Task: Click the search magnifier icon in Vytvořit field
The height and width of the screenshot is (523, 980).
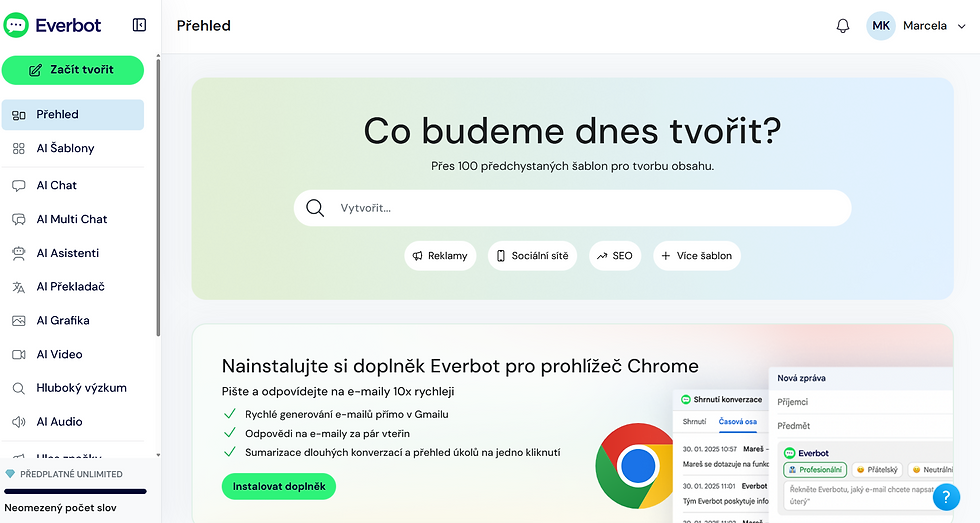Action: 315,208
